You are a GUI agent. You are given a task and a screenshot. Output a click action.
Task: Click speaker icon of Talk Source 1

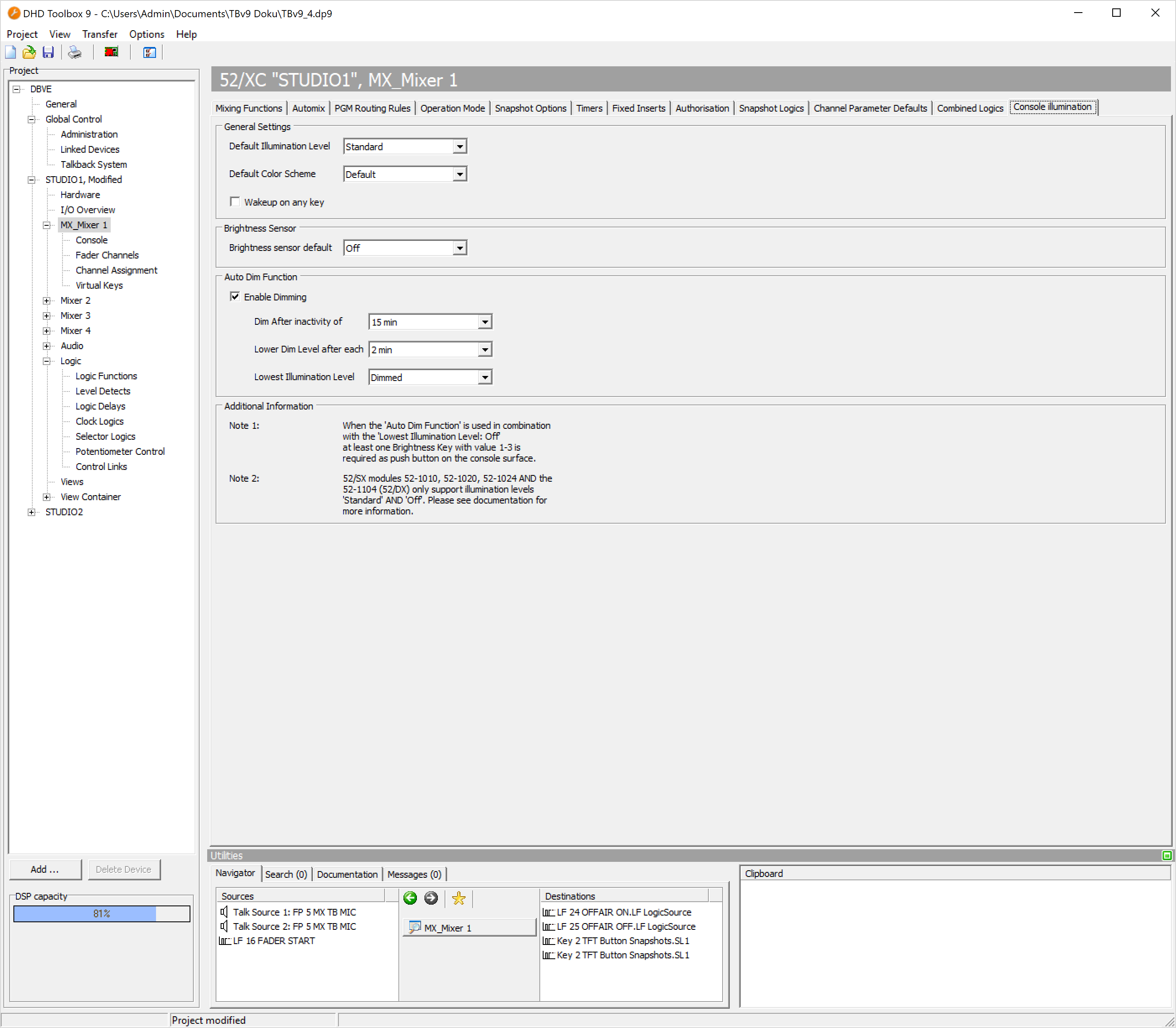(x=224, y=911)
